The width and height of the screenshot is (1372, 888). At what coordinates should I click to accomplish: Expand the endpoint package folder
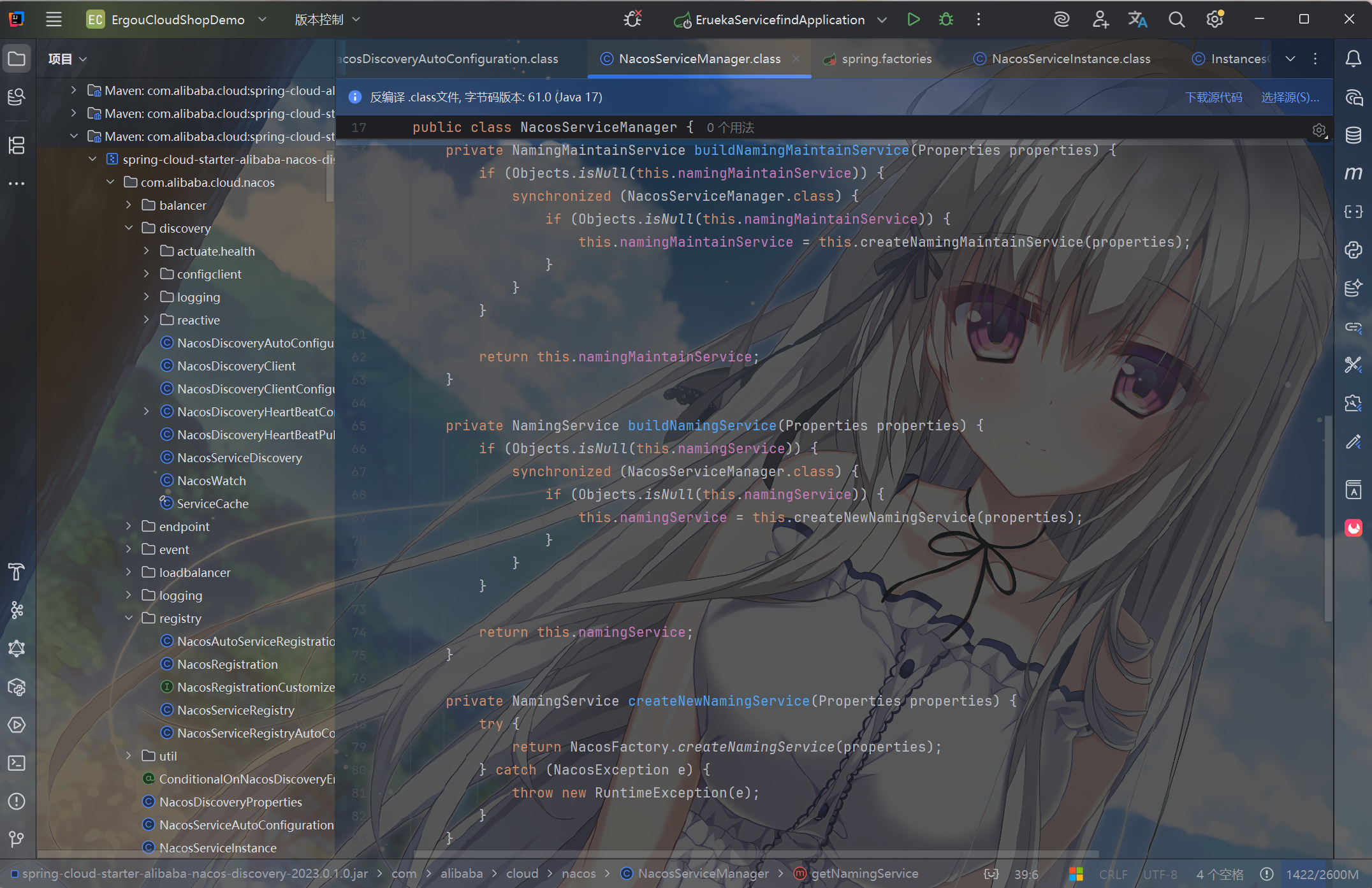coord(129,526)
